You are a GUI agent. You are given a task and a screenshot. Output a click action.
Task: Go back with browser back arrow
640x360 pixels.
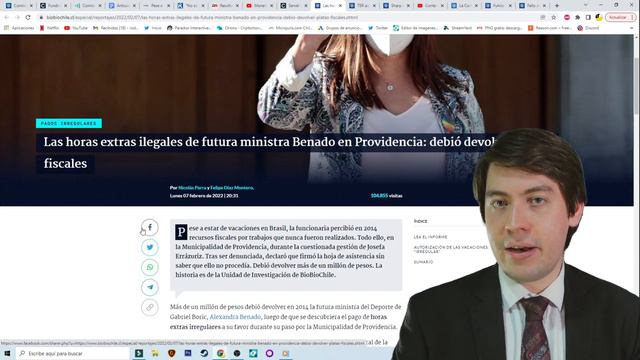pyautogui.click(x=7, y=18)
